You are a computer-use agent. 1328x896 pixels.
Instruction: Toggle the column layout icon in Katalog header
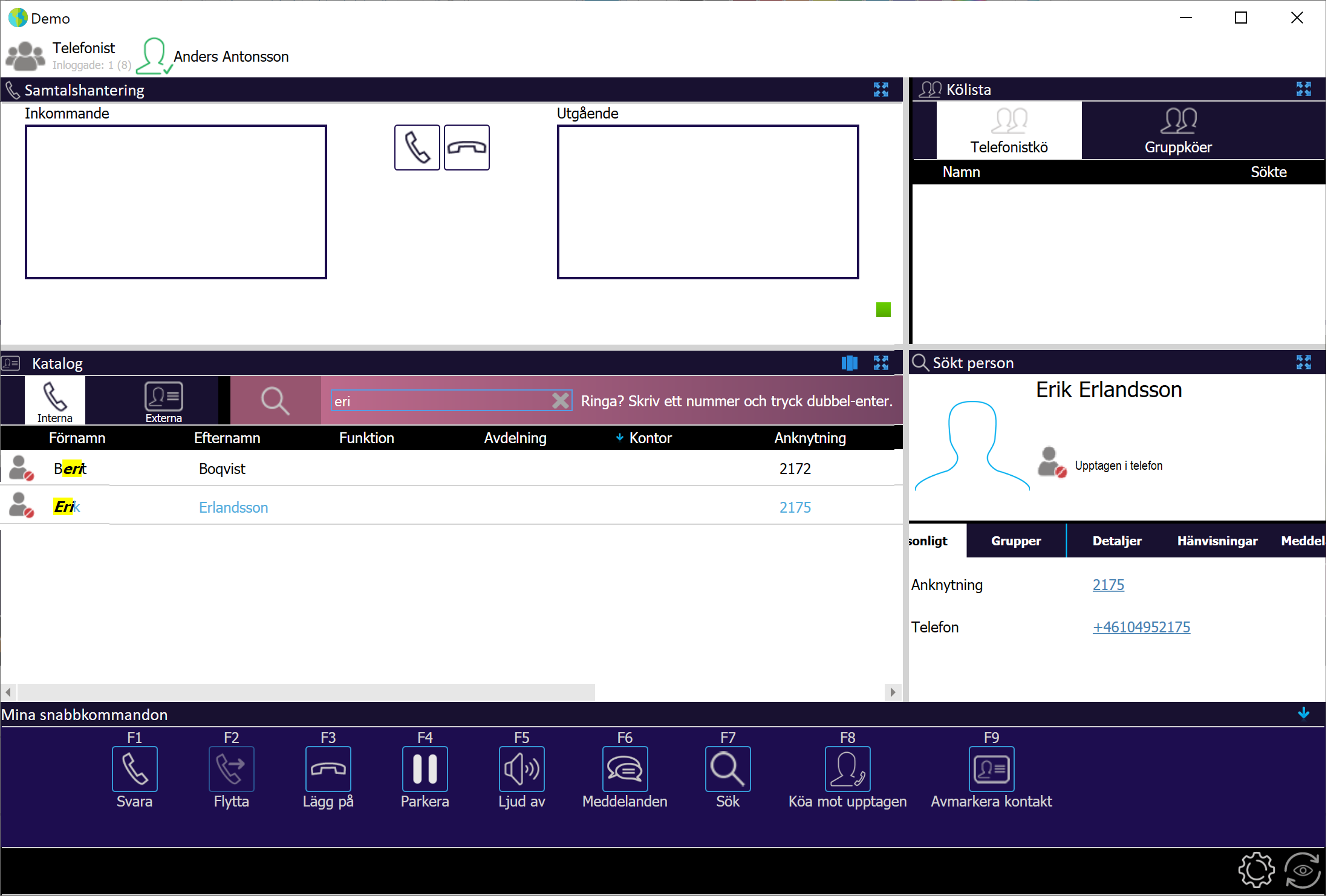point(849,363)
